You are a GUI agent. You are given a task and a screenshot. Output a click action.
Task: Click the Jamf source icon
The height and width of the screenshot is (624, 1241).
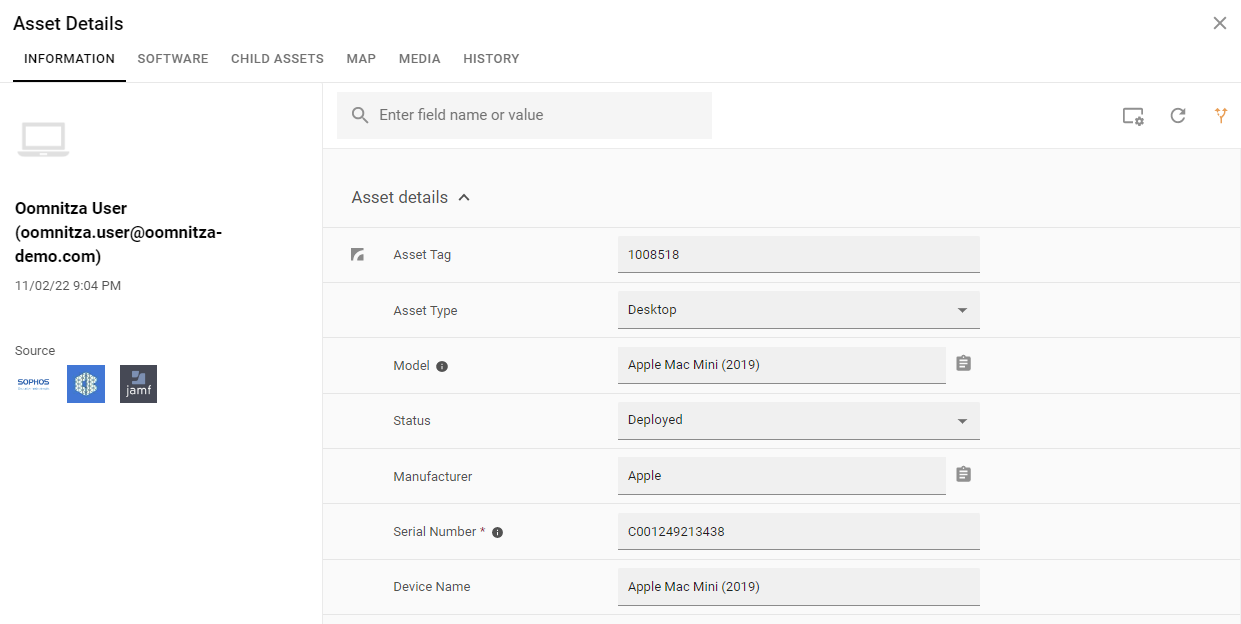(x=138, y=384)
